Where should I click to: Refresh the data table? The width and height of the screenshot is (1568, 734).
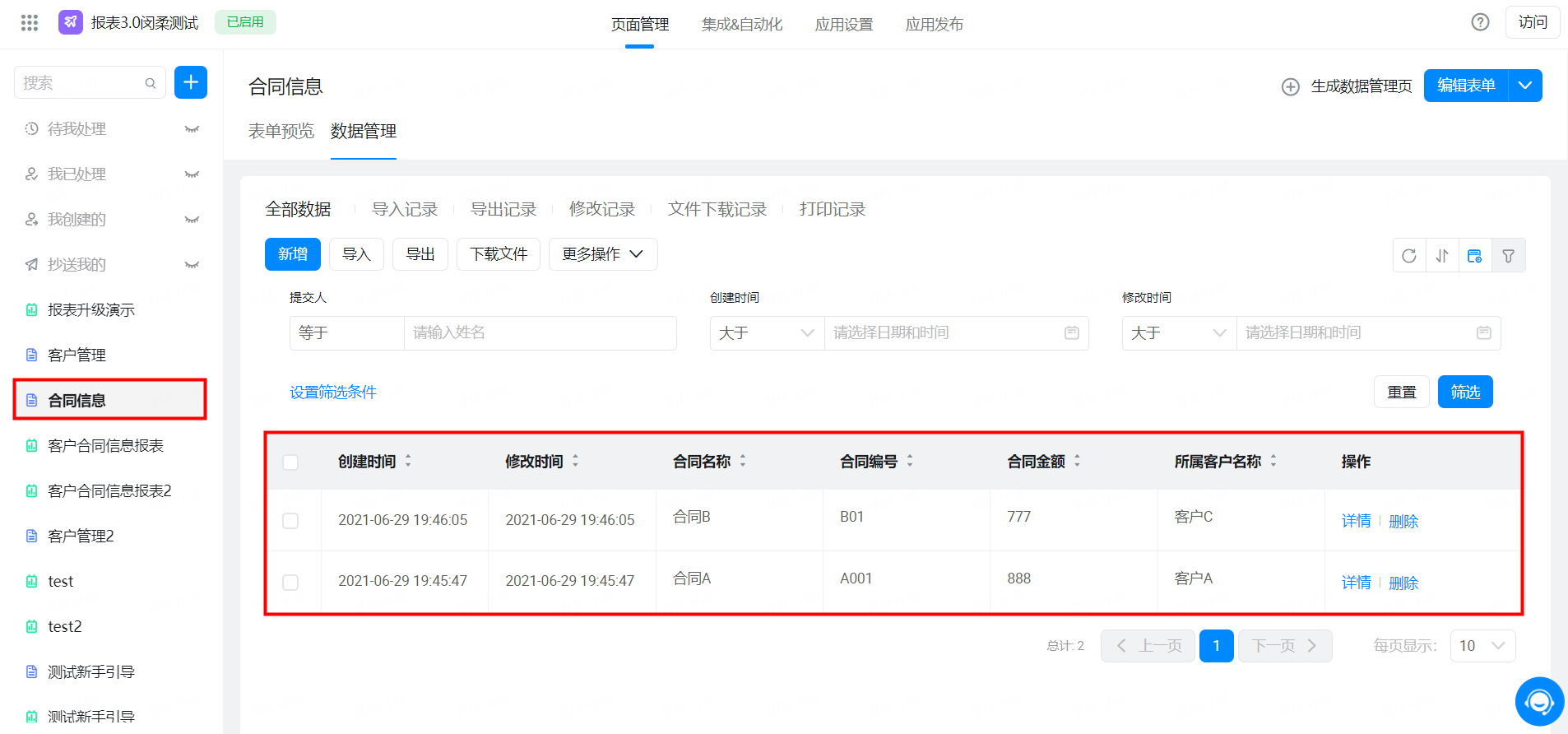[x=1409, y=256]
